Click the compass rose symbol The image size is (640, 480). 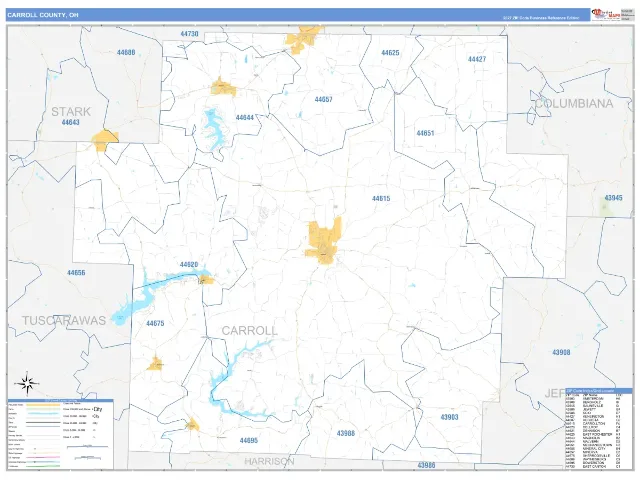click(x=27, y=384)
